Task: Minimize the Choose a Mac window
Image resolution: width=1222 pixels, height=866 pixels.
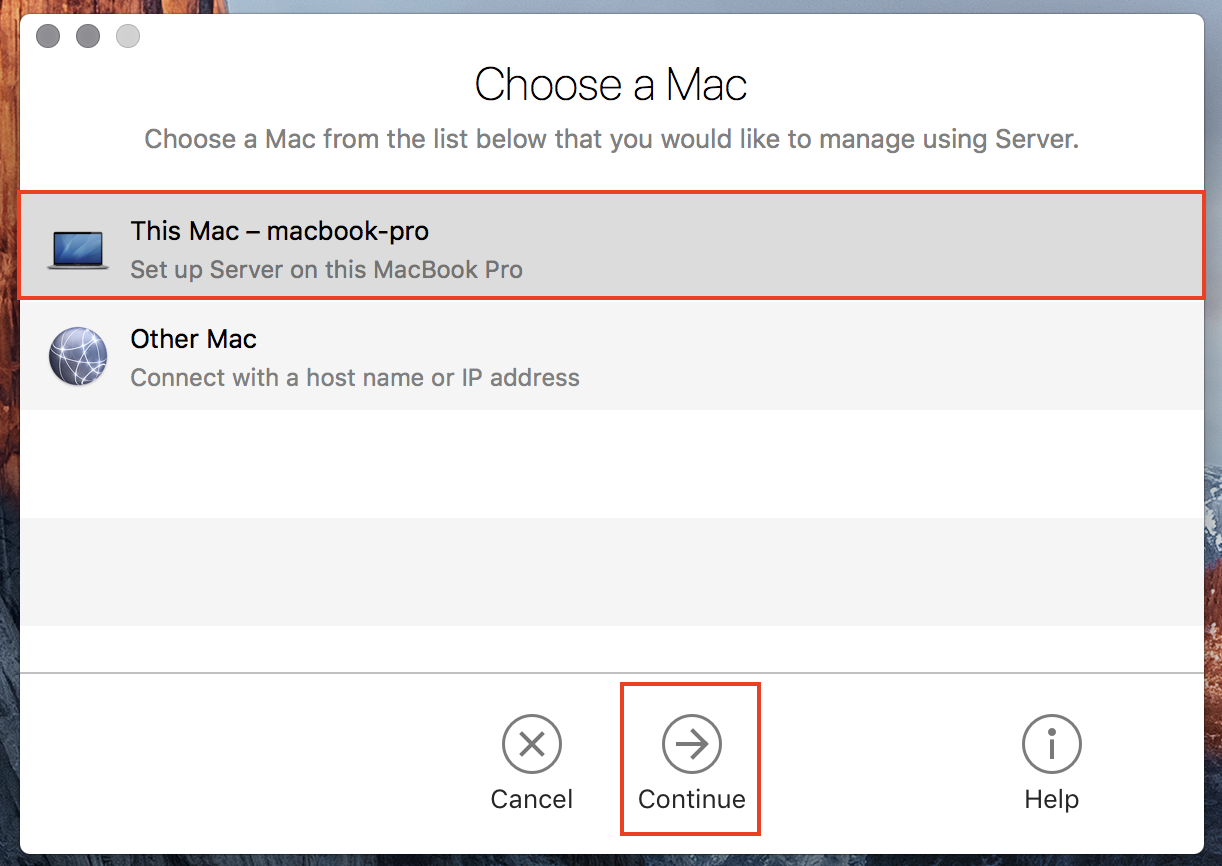Action: pyautogui.click(x=88, y=37)
